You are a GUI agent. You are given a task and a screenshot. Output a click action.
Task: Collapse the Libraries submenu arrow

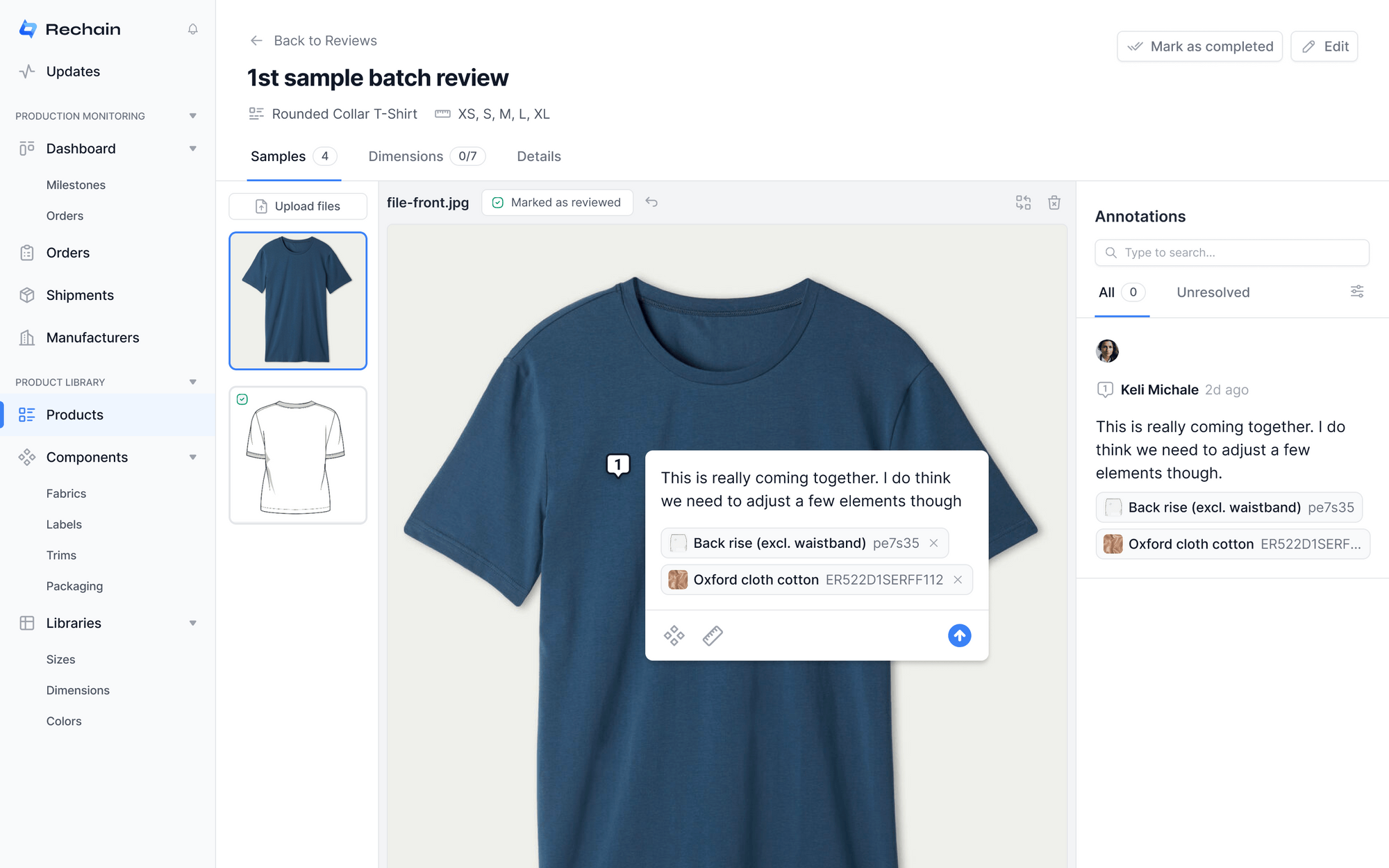click(192, 623)
